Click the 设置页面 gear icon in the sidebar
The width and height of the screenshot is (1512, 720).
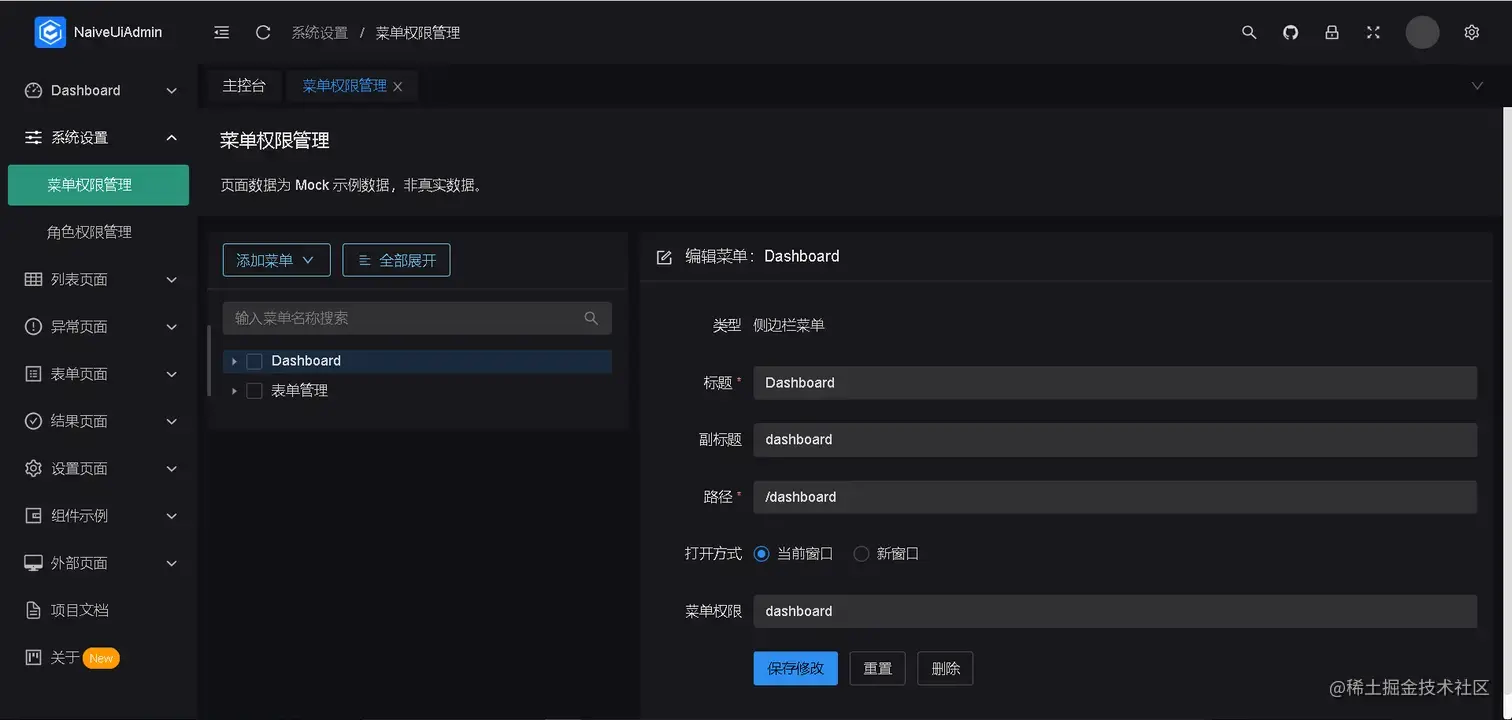33,468
